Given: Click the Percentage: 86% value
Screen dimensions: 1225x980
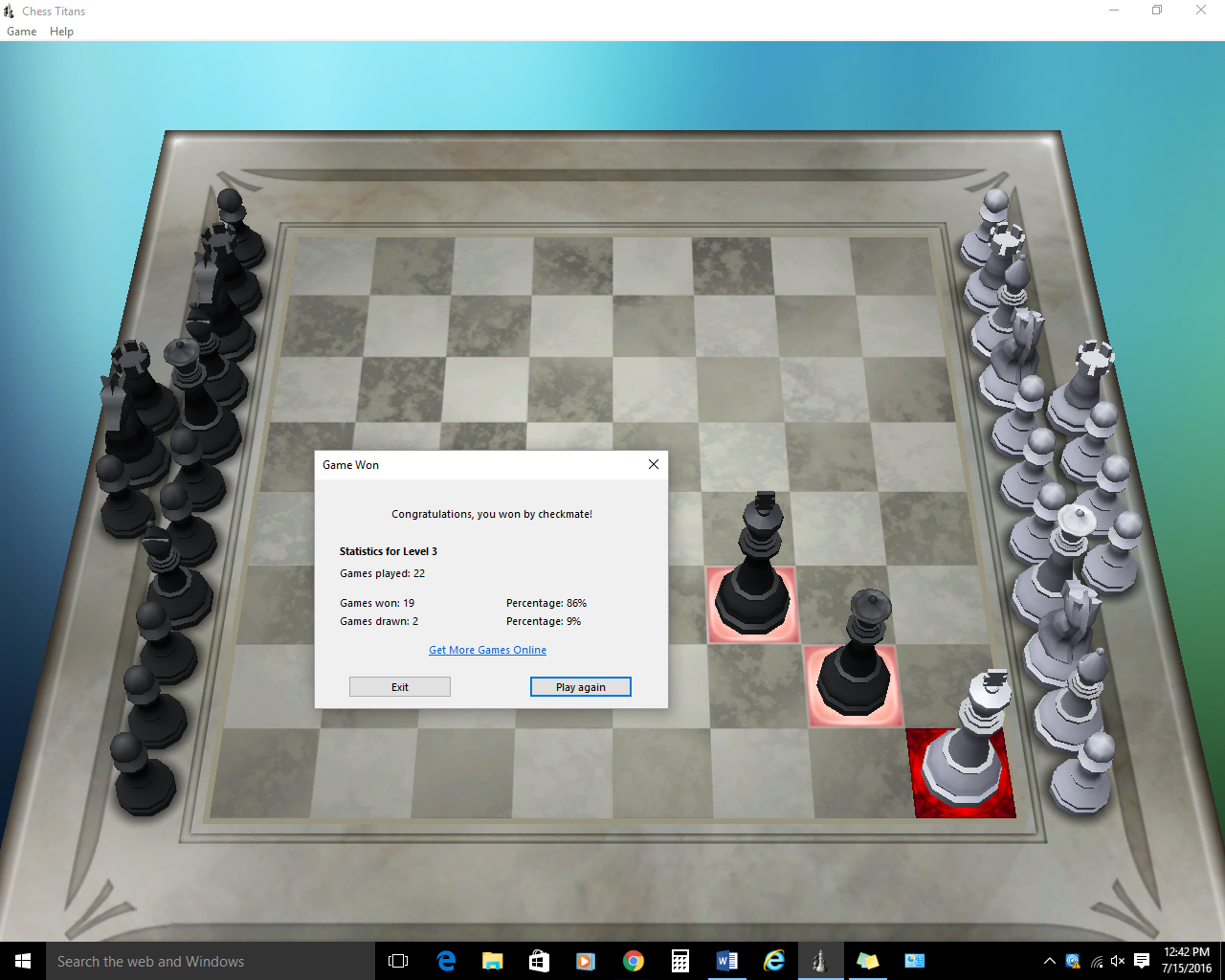Looking at the screenshot, I should 546,603.
